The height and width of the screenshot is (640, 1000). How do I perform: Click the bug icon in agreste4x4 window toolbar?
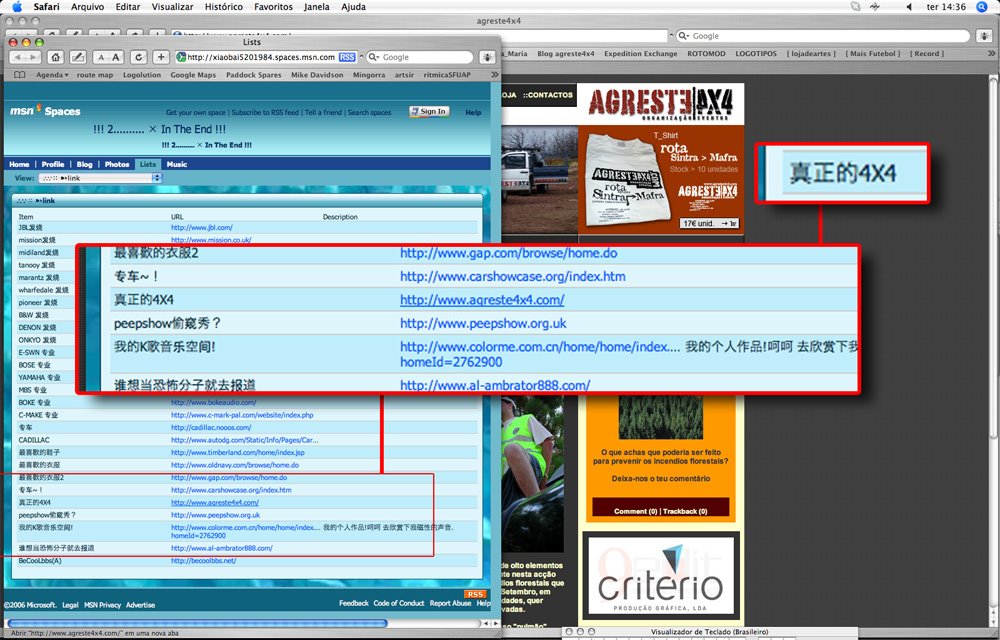983,36
